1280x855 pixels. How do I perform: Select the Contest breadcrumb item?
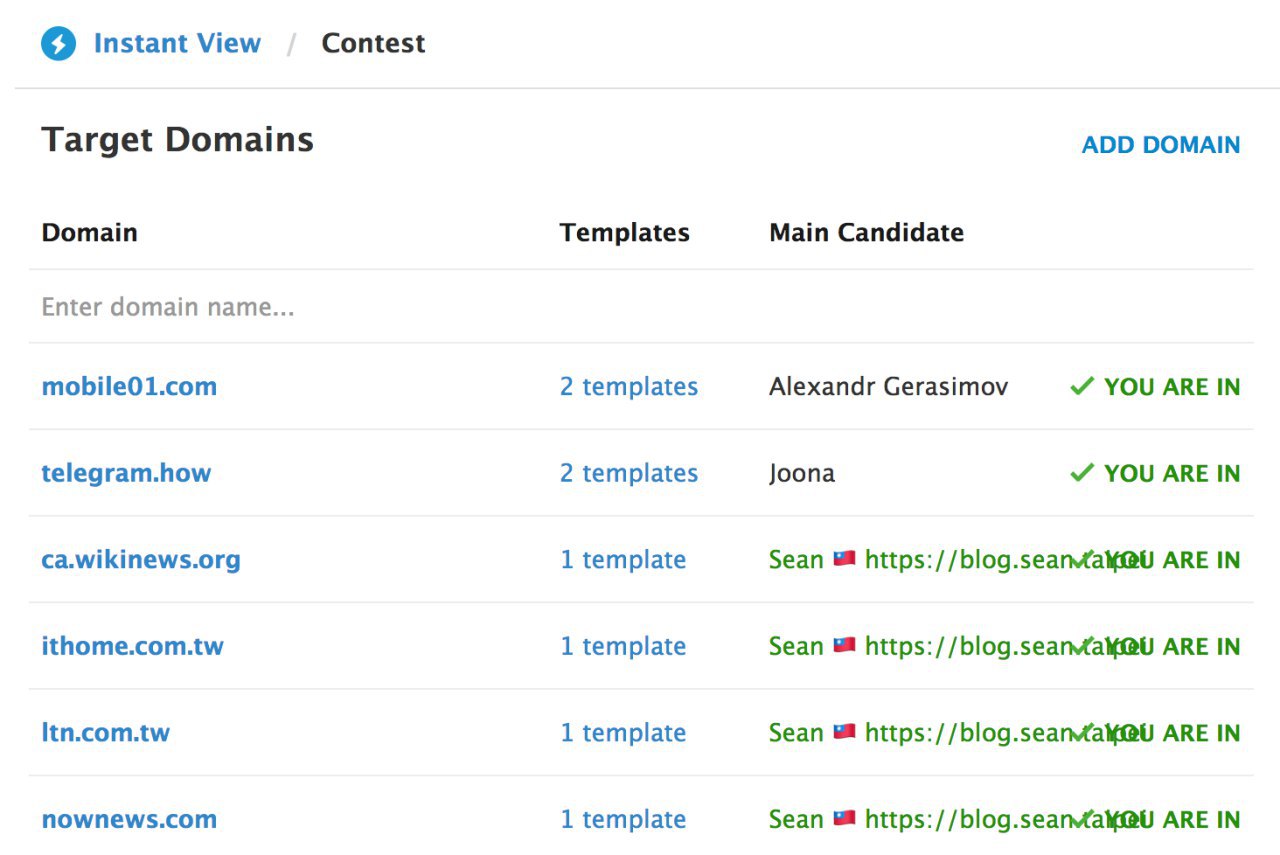tap(373, 44)
